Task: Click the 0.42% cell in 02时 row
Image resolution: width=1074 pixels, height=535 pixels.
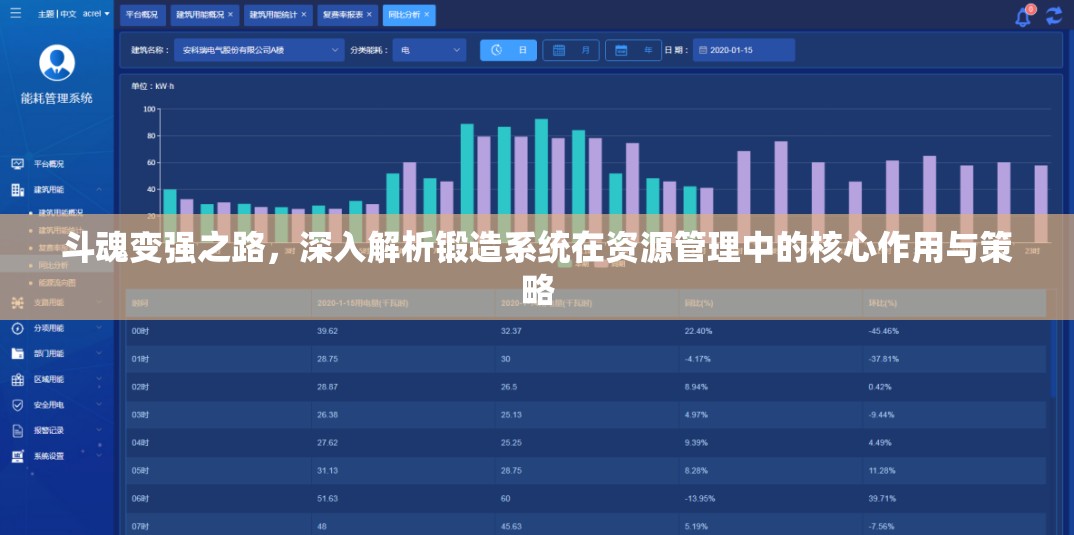Action: point(880,387)
